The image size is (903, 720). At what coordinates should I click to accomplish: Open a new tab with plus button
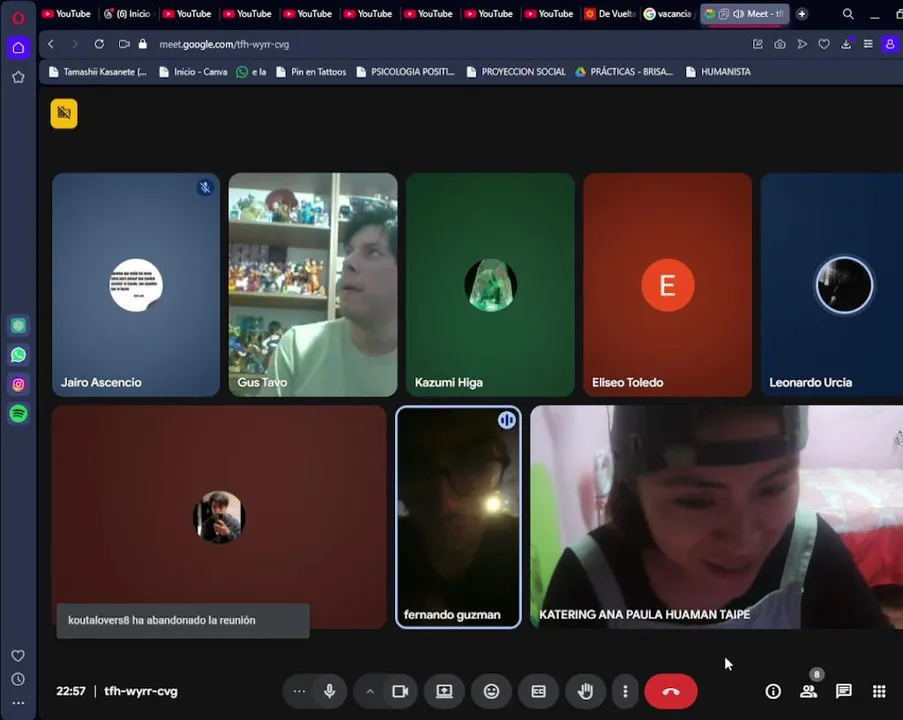(802, 14)
